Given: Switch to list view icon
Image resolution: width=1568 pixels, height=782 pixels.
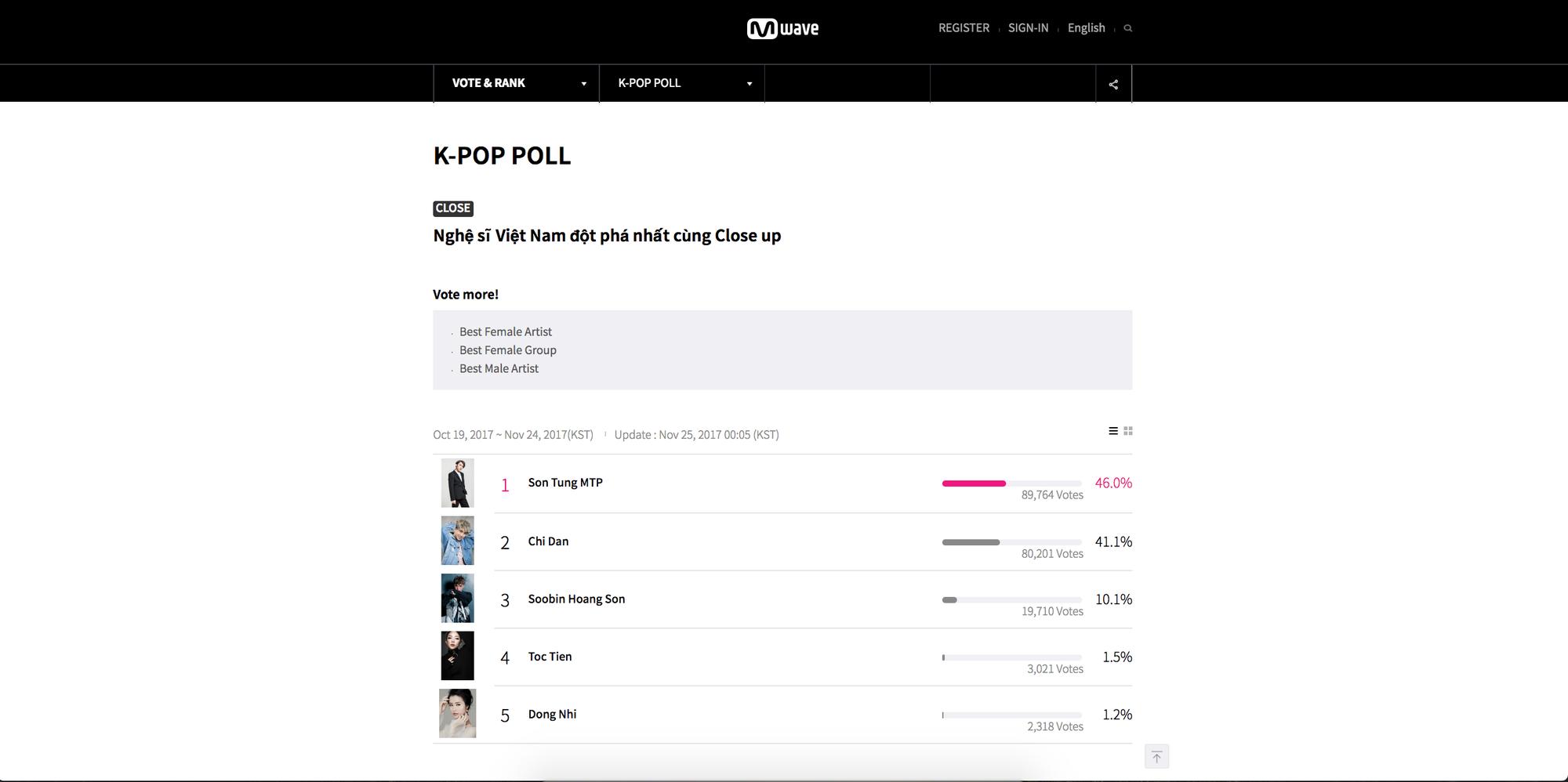Looking at the screenshot, I should 1112,431.
